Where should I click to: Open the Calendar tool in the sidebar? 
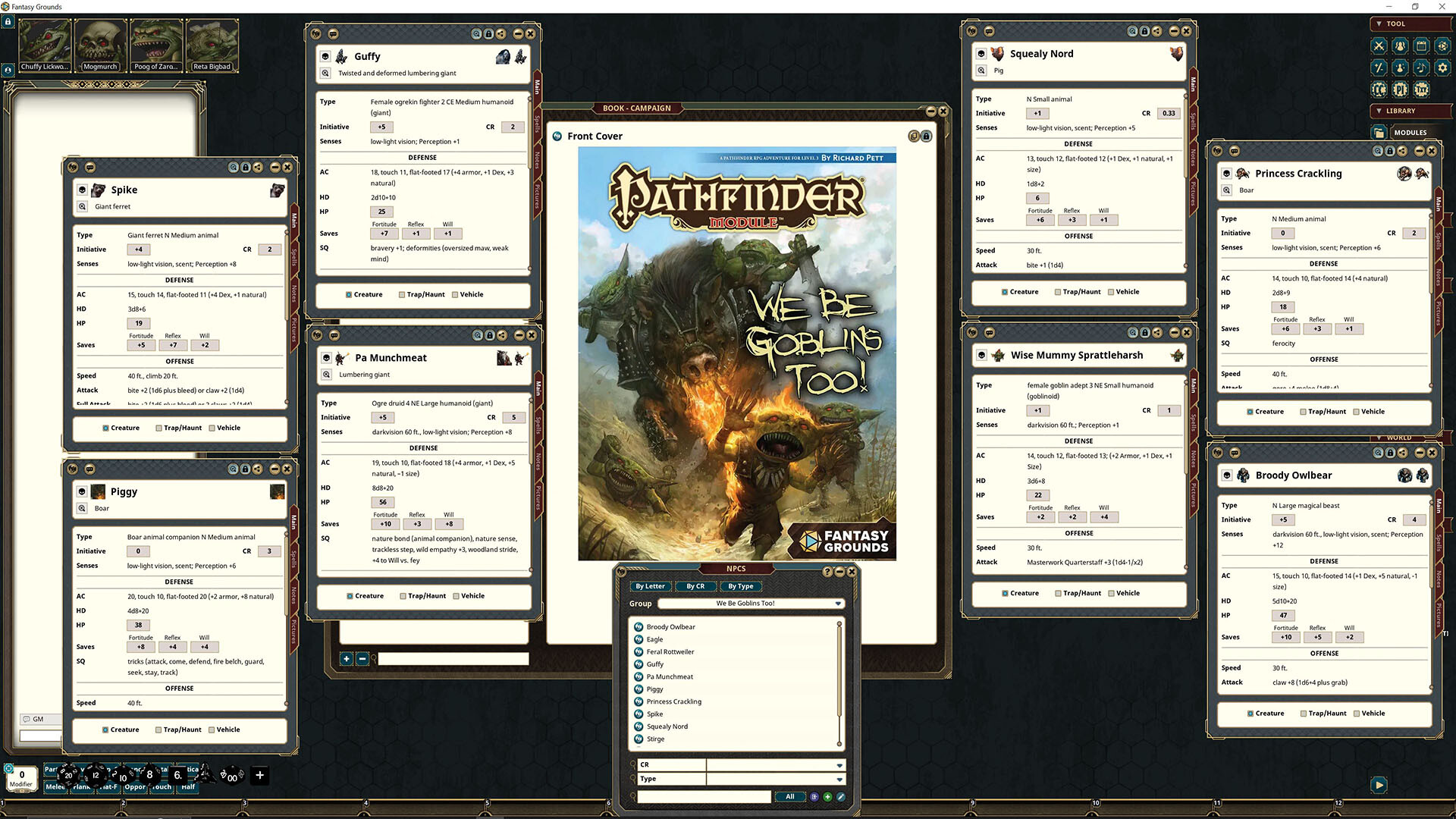tap(1421, 45)
